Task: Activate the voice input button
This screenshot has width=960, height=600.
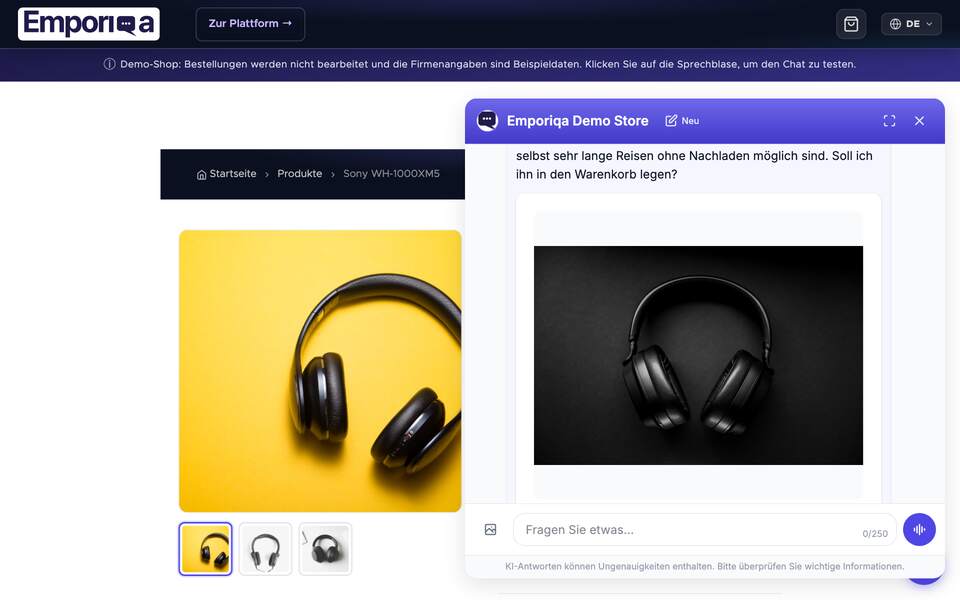Action: (x=919, y=530)
